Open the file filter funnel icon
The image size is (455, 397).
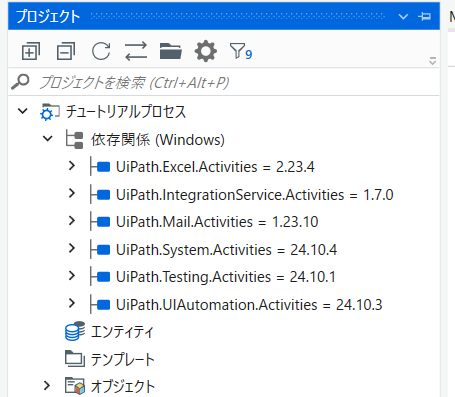point(241,52)
